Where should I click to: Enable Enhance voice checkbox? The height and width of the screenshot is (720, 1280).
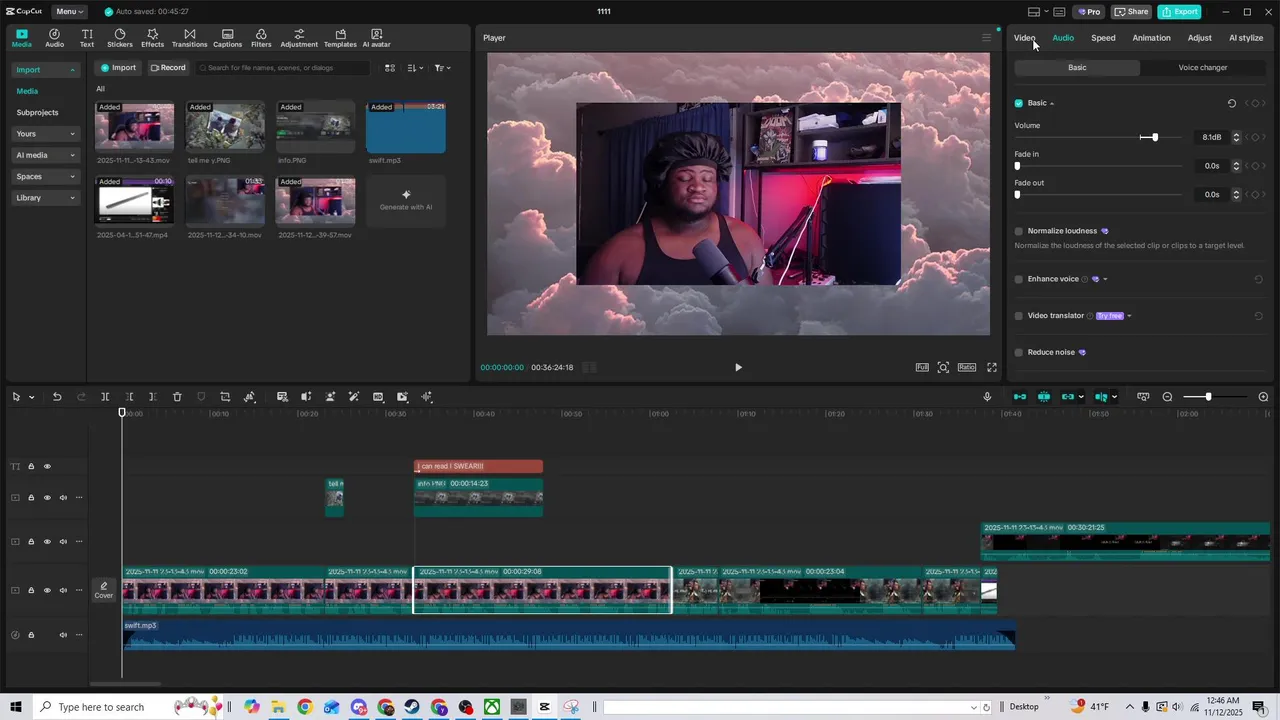click(1019, 279)
